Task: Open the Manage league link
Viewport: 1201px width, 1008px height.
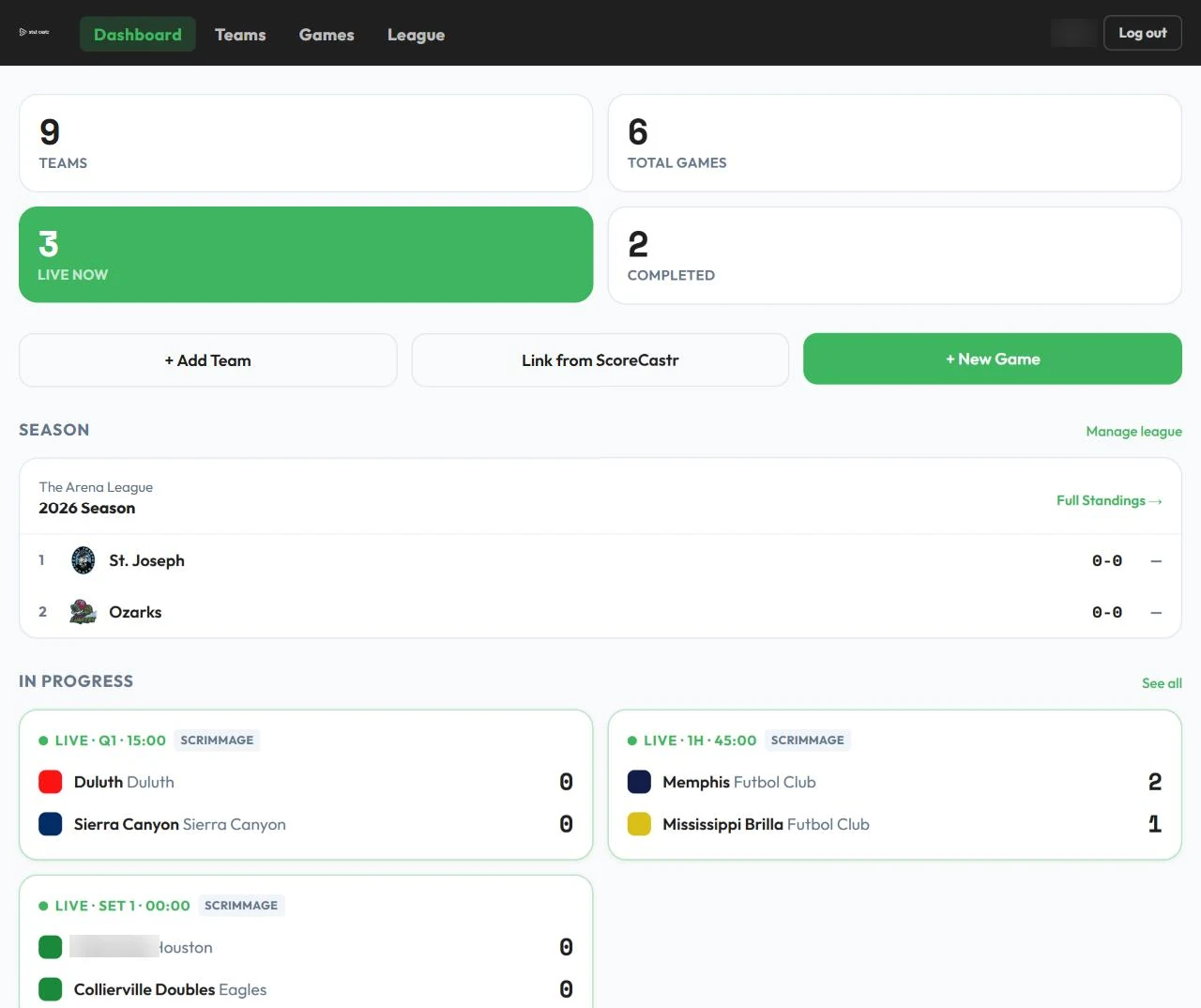Action: click(1133, 432)
